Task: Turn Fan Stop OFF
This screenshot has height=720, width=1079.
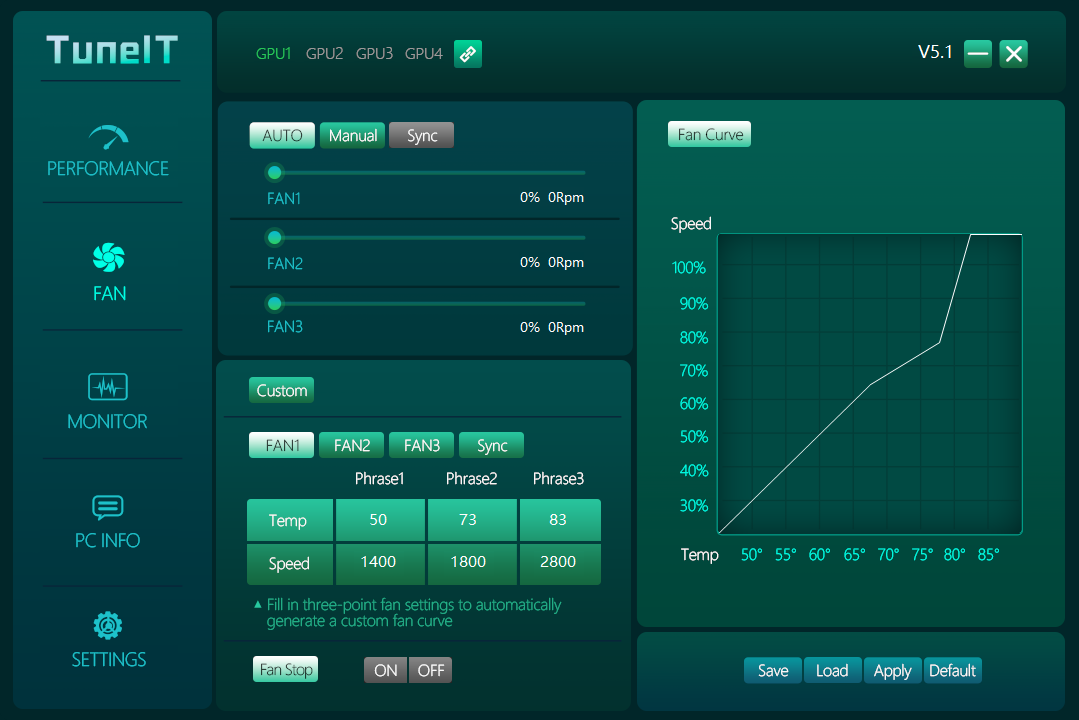Action: (431, 670)
